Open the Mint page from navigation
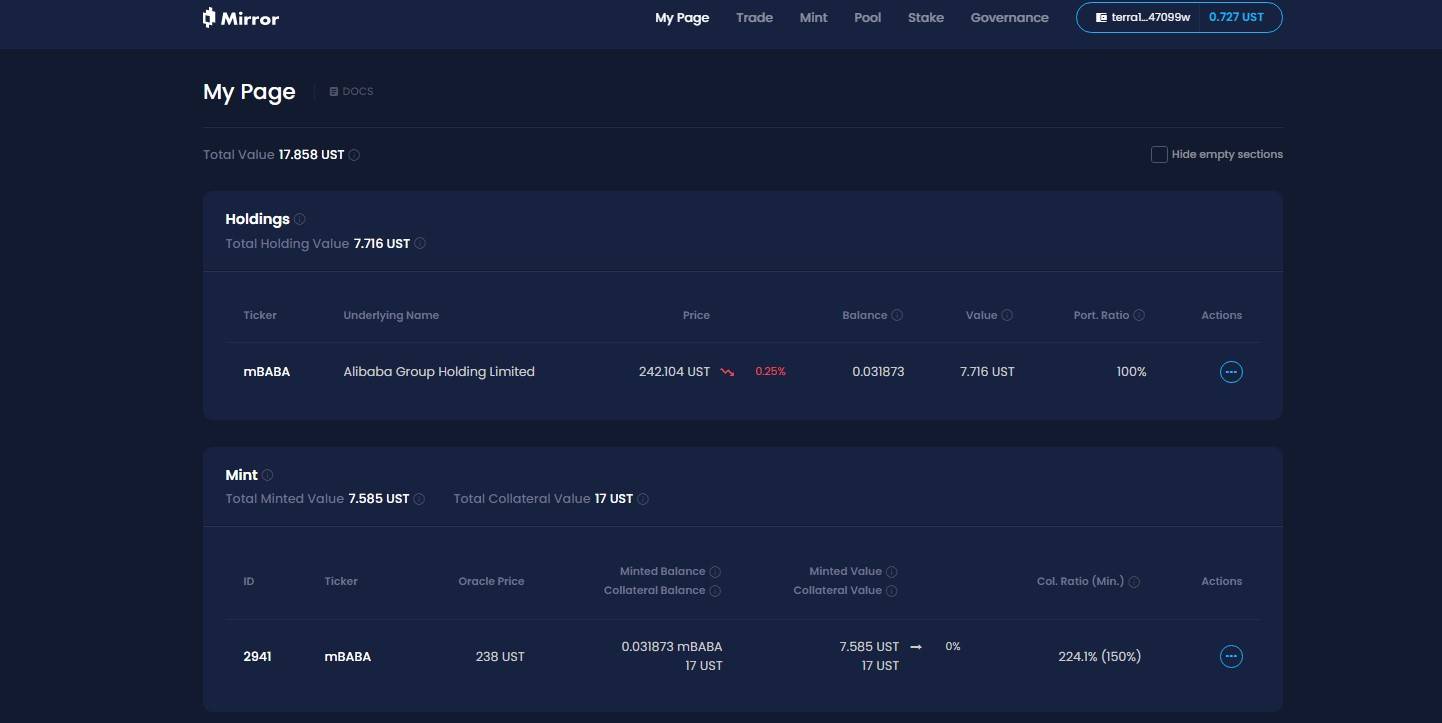 813,17
